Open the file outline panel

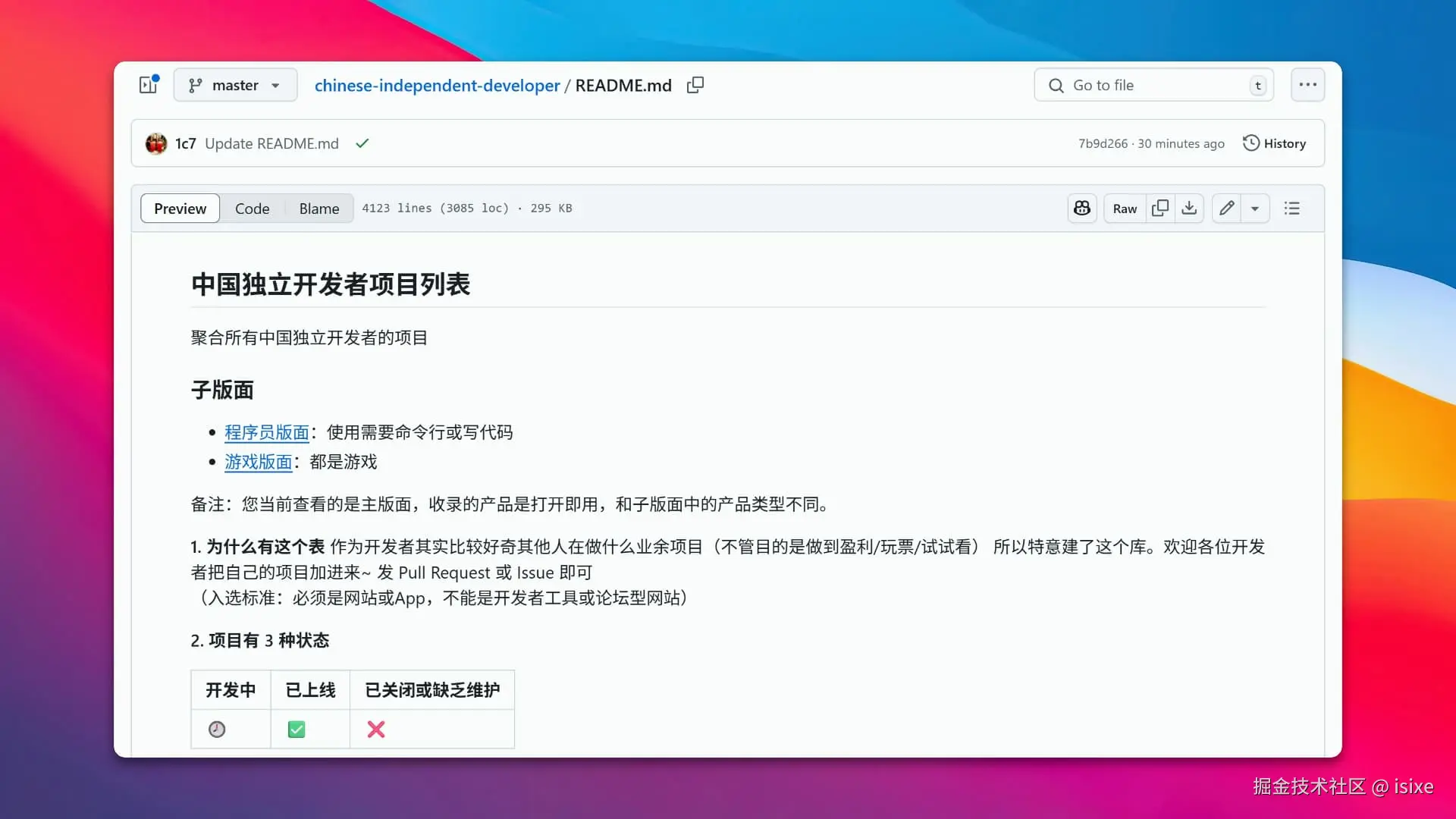pos(1291,208)
